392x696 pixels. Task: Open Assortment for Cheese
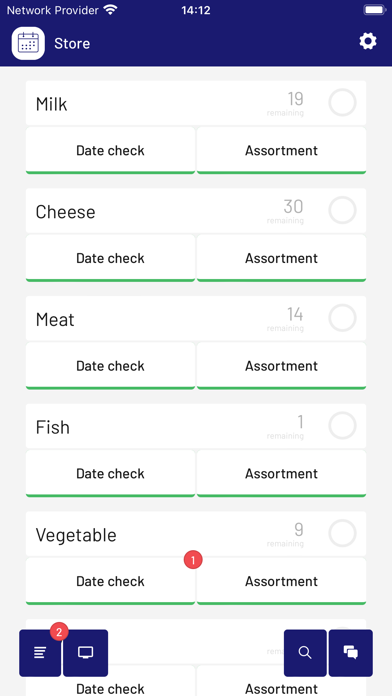coord(281,258)
